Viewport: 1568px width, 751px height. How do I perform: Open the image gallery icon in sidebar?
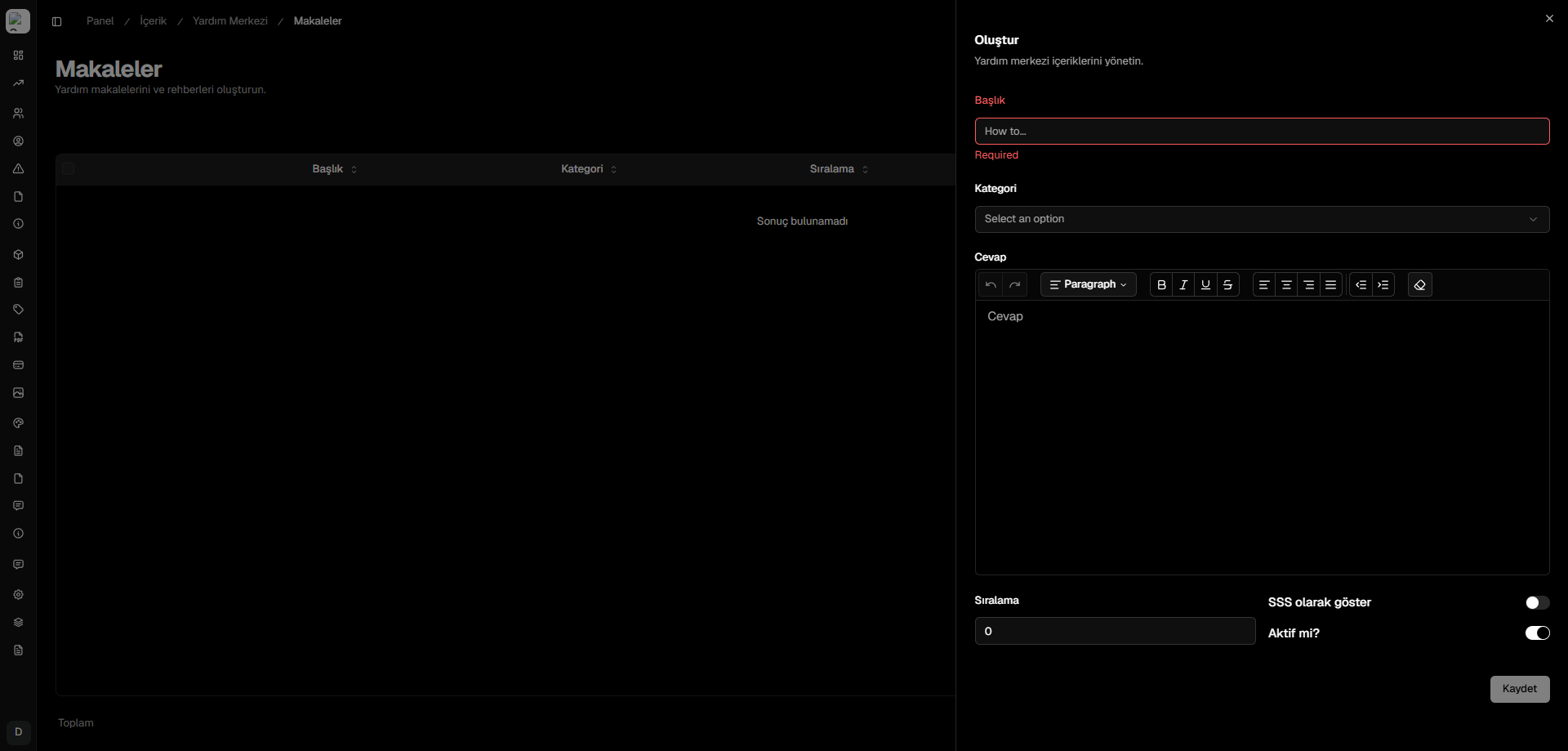18,393
